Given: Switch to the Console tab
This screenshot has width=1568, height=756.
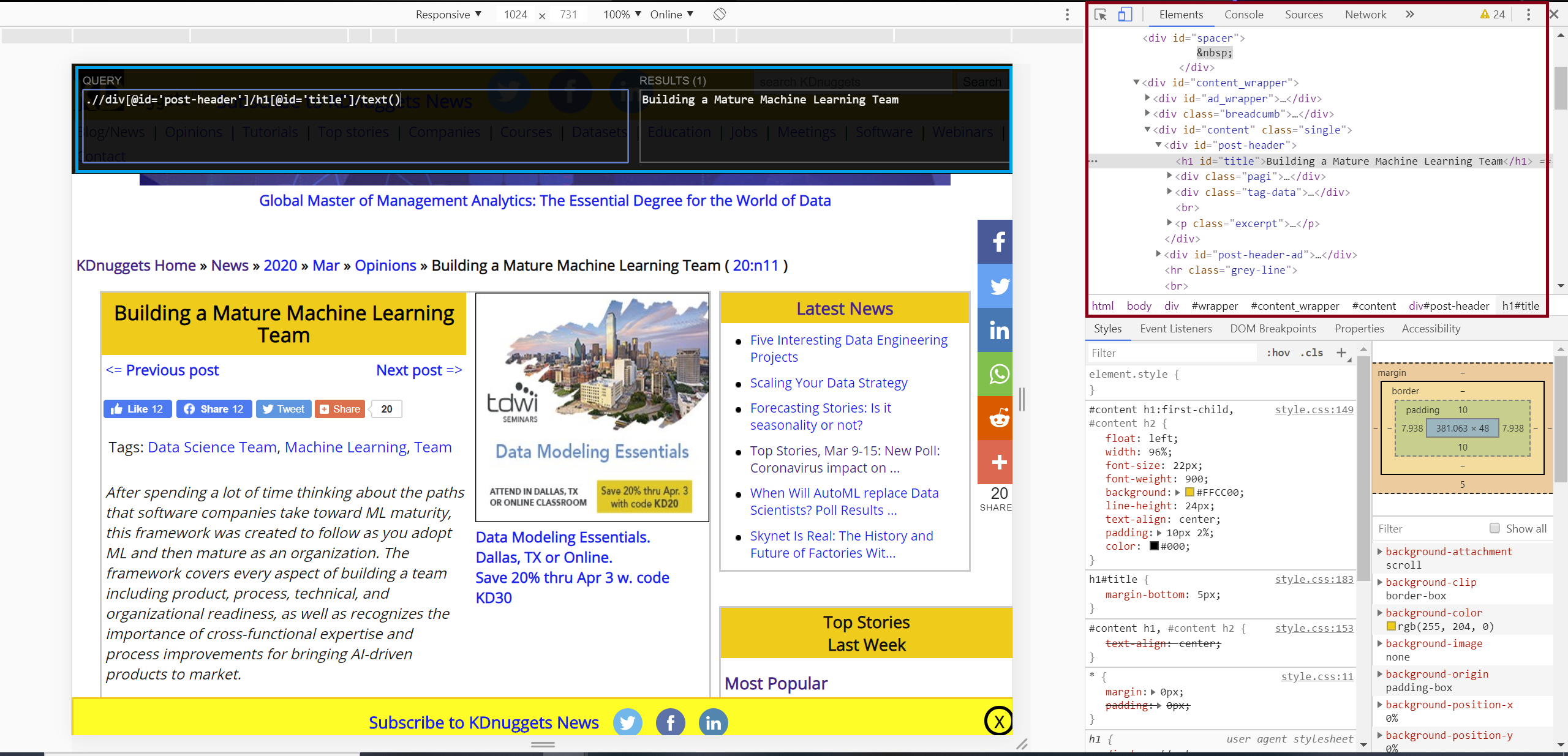Looking at the screenshot, I should (1243, 15).
